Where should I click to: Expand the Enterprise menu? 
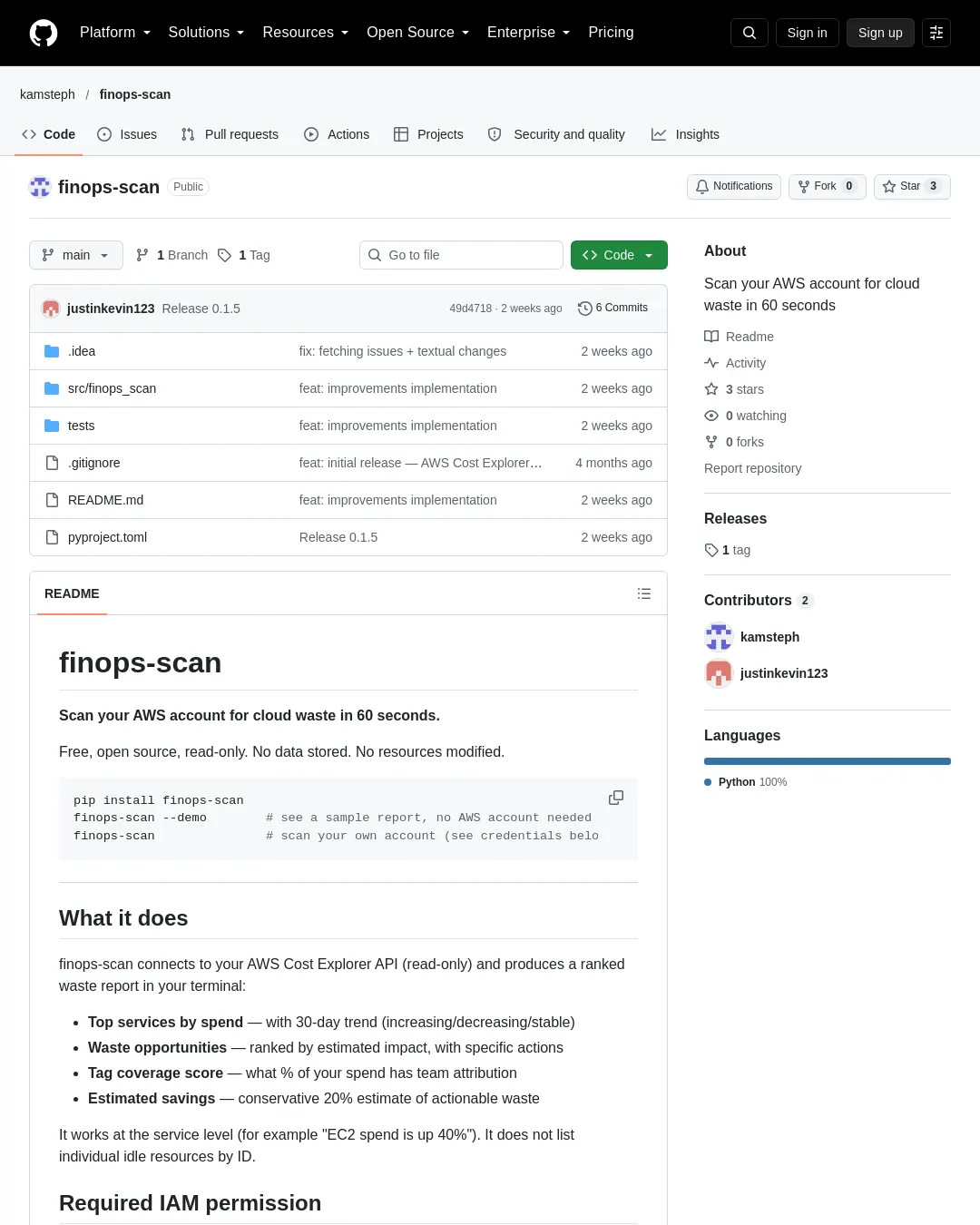tap(528, 33)
